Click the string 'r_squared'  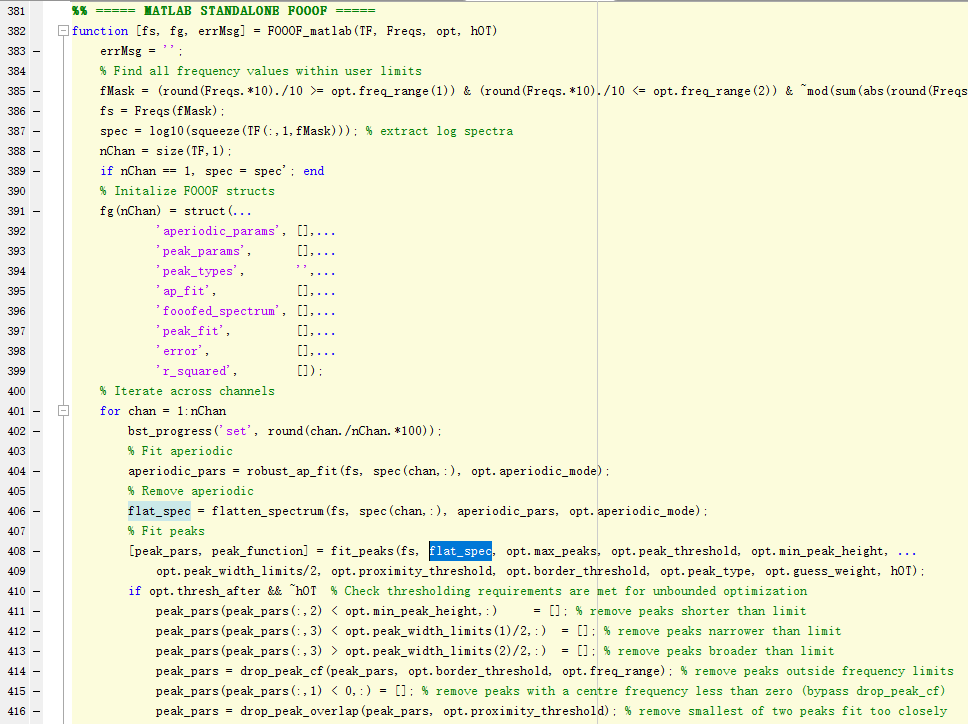click(194, 371)
